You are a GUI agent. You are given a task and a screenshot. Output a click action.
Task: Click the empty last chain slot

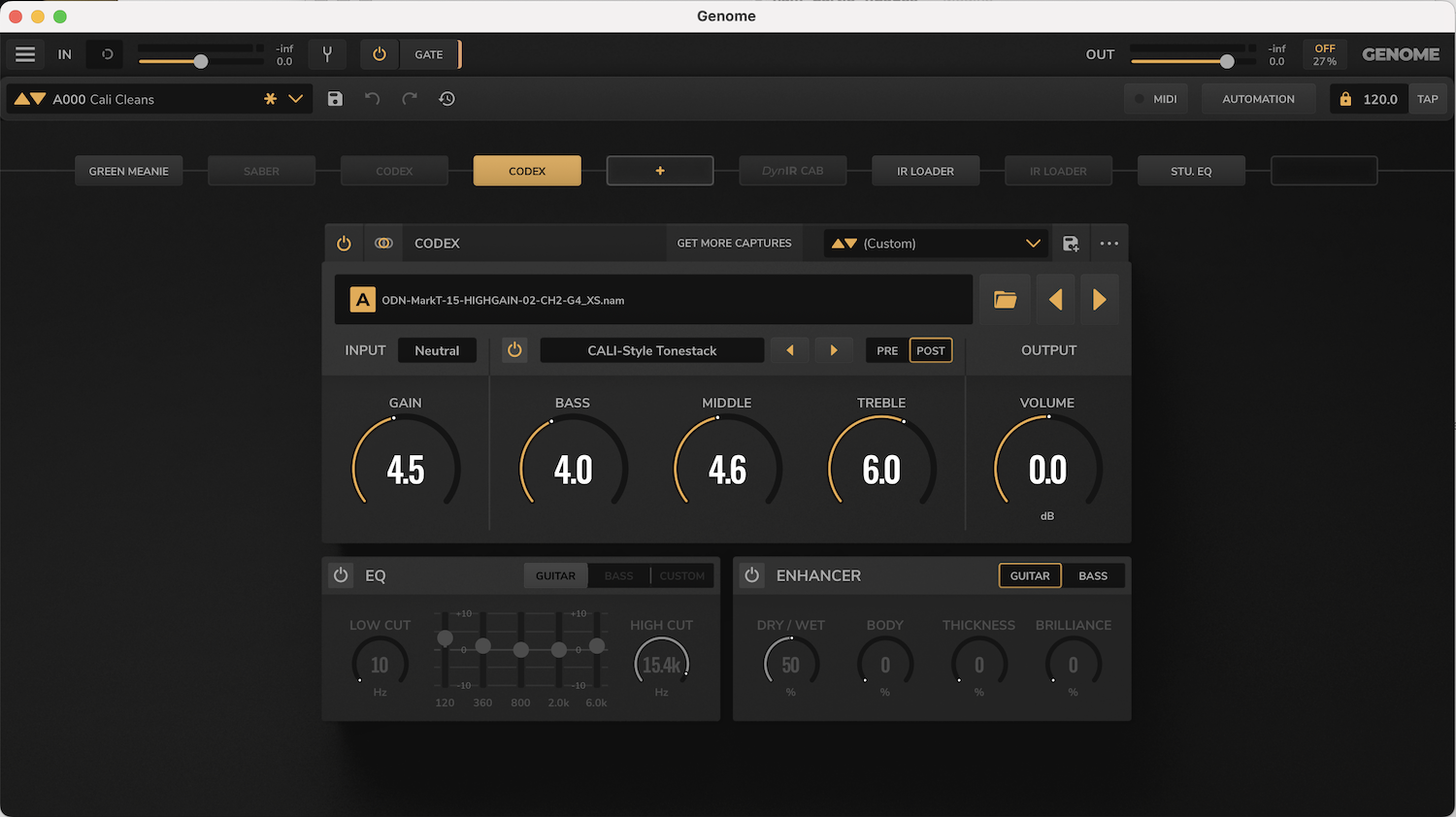point(1324,171)
